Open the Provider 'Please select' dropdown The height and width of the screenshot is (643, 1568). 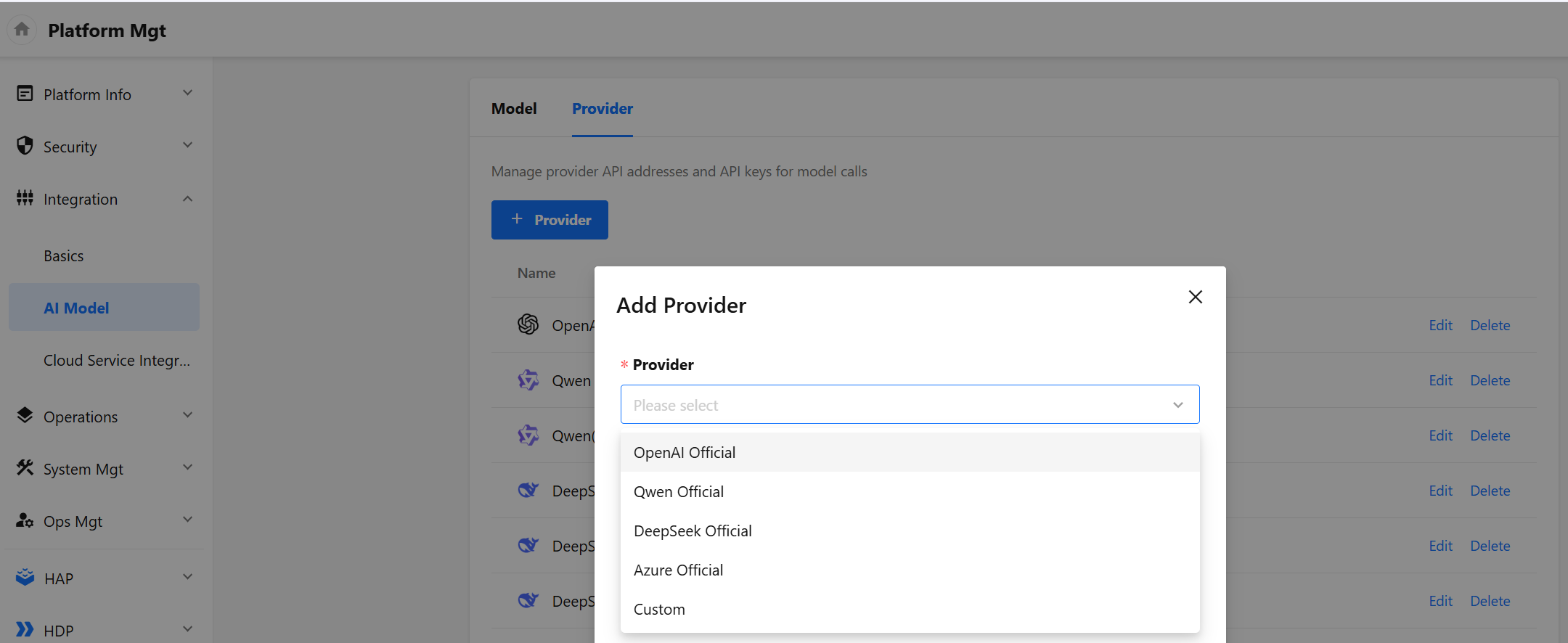coord(910,404)
